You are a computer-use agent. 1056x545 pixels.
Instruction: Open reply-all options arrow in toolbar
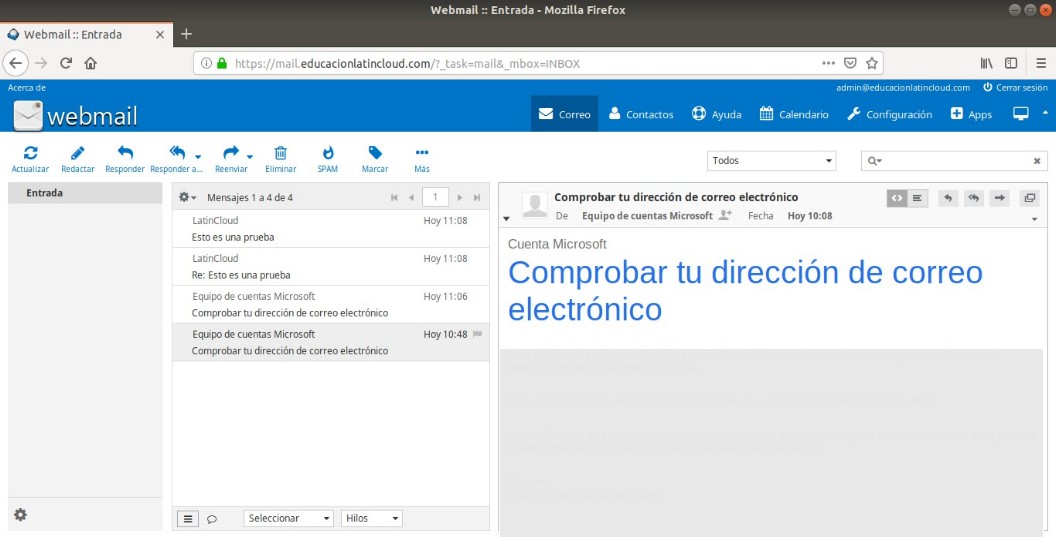click(x=198, y=156)
